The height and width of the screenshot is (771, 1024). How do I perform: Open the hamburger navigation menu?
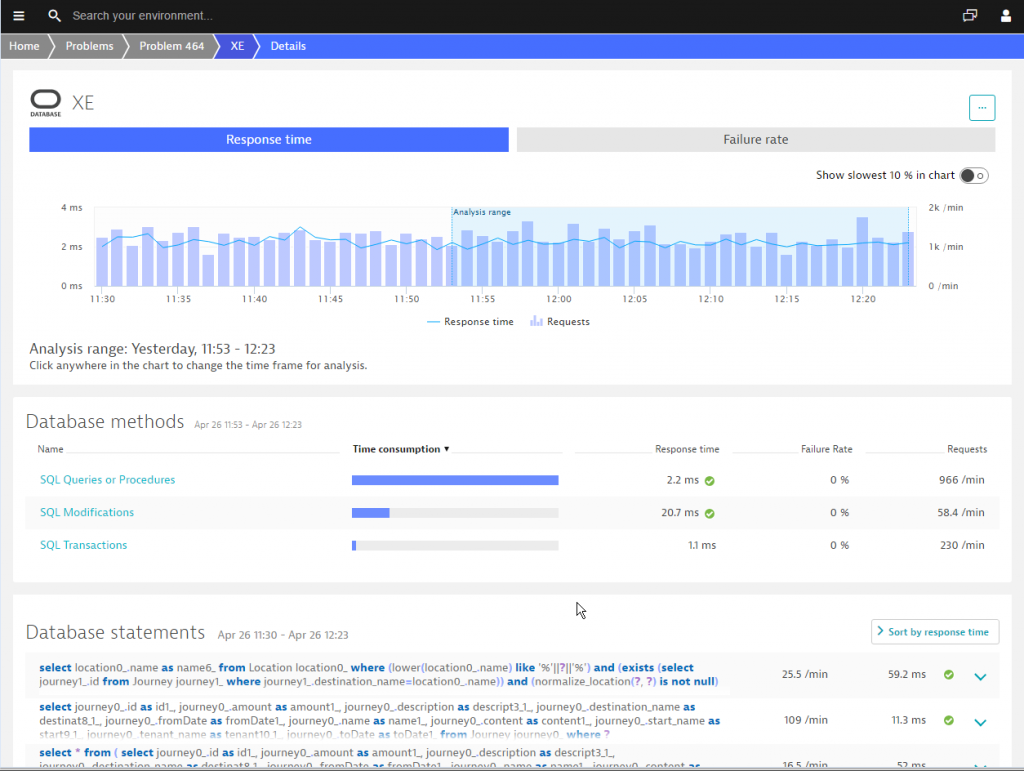(19, 16)
